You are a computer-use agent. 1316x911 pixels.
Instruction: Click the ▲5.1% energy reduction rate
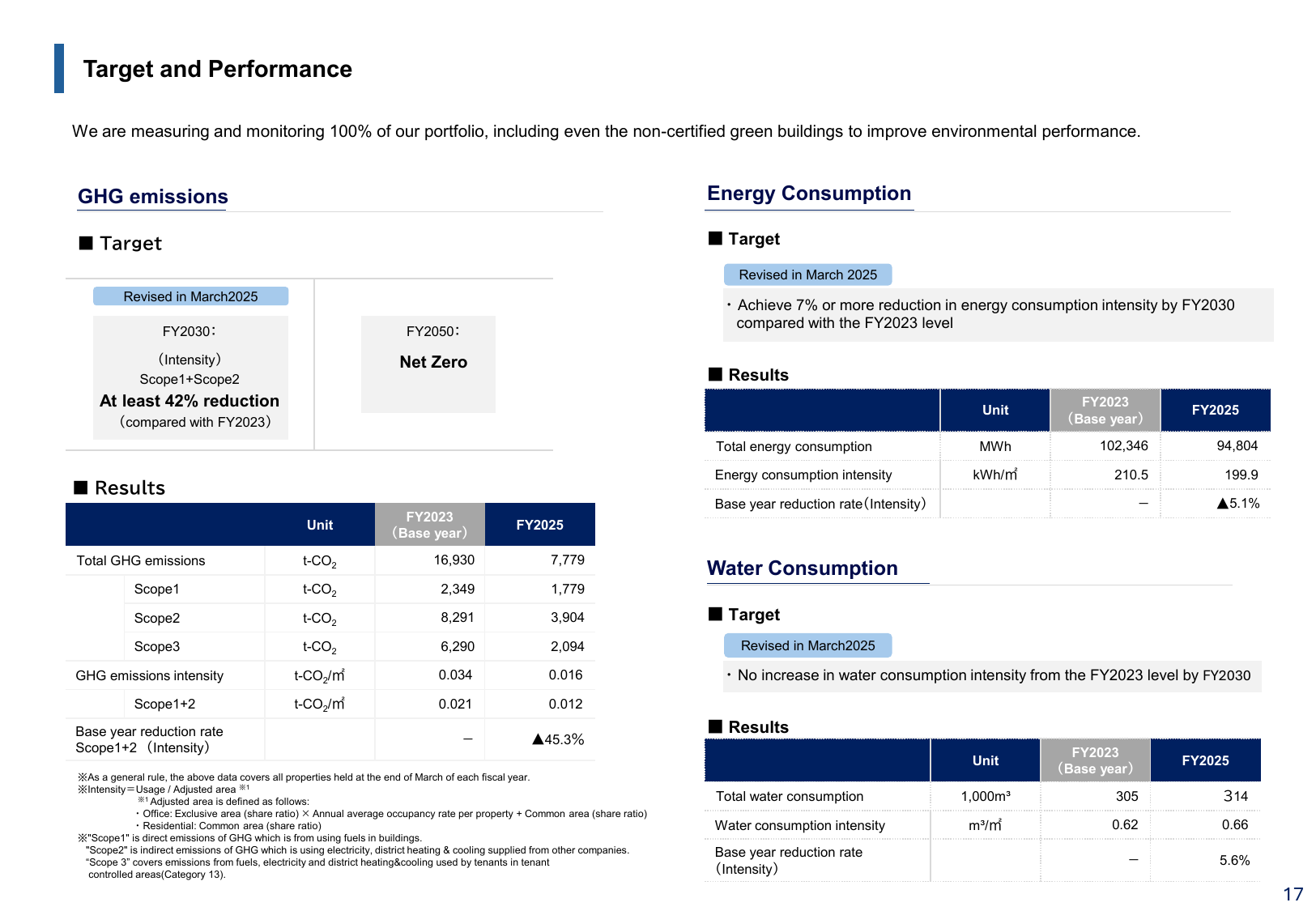1238,504
